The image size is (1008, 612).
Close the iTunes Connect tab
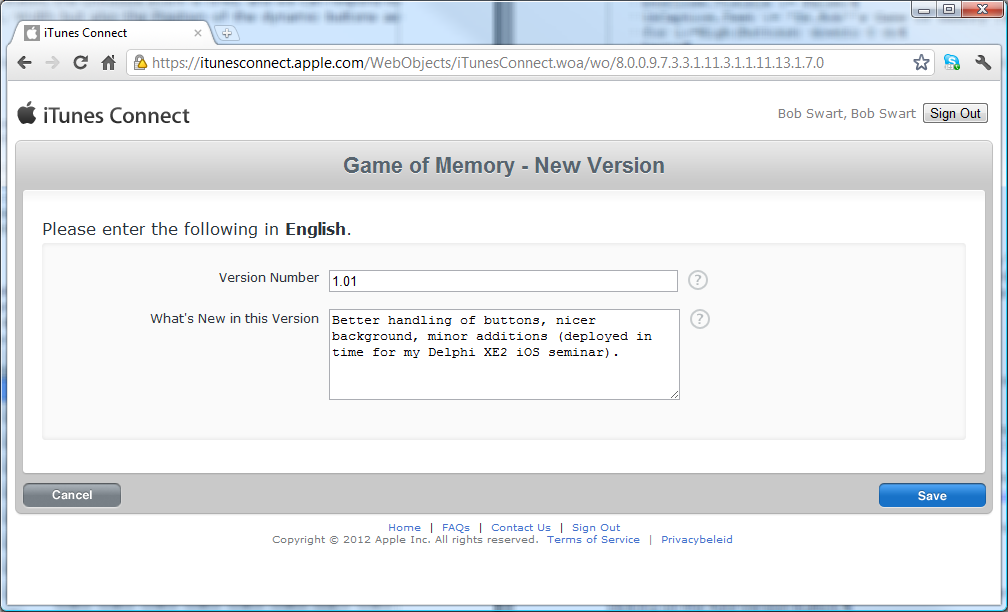pos(197,33)
